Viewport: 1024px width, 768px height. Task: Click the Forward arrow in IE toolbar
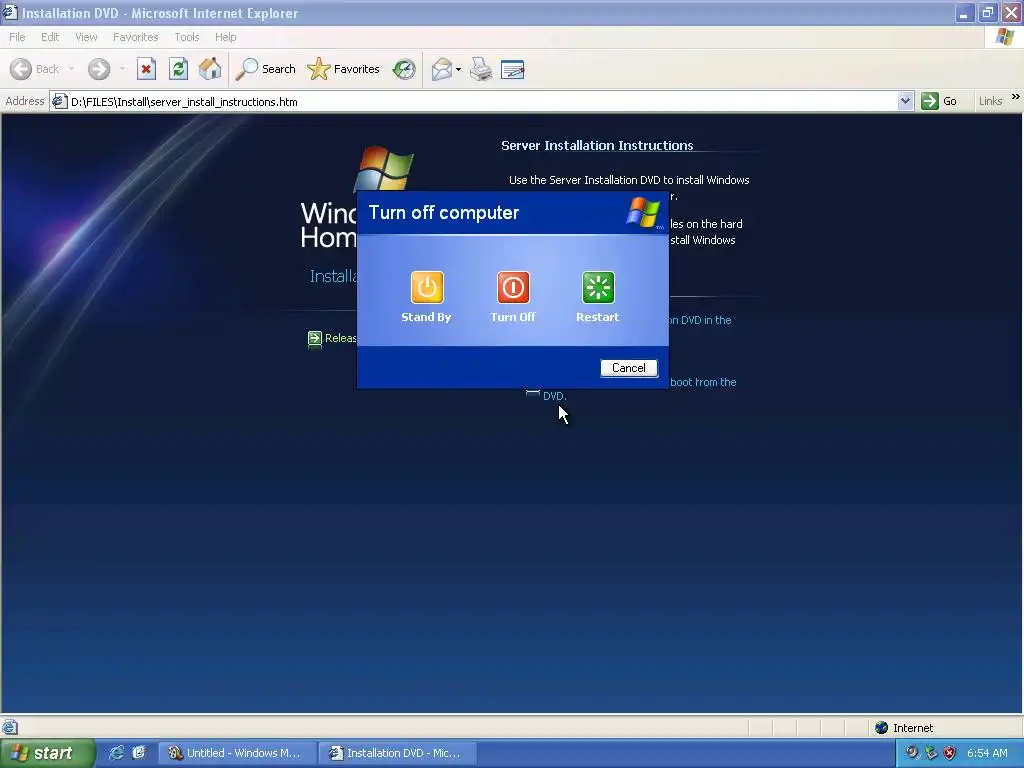(99, 69)
